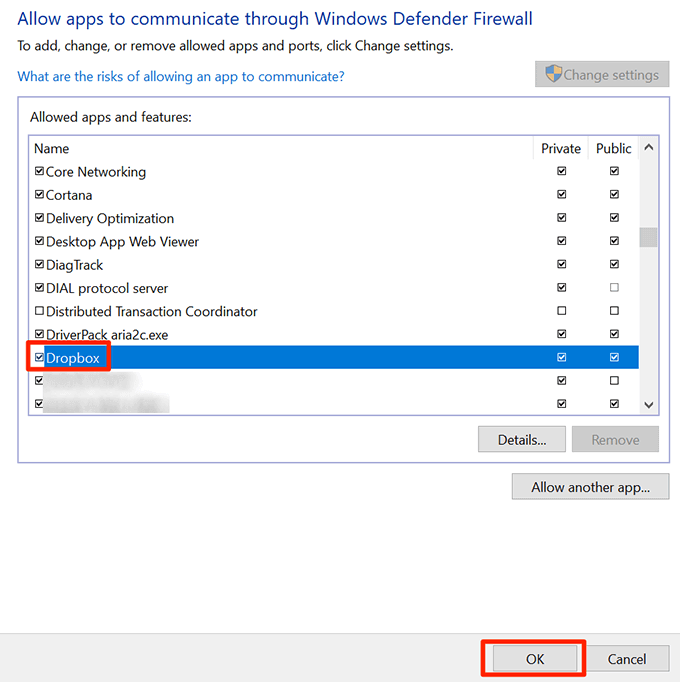Toggle DIAL protocol server name checkbox
680x682 pixels.
(39, 288)
